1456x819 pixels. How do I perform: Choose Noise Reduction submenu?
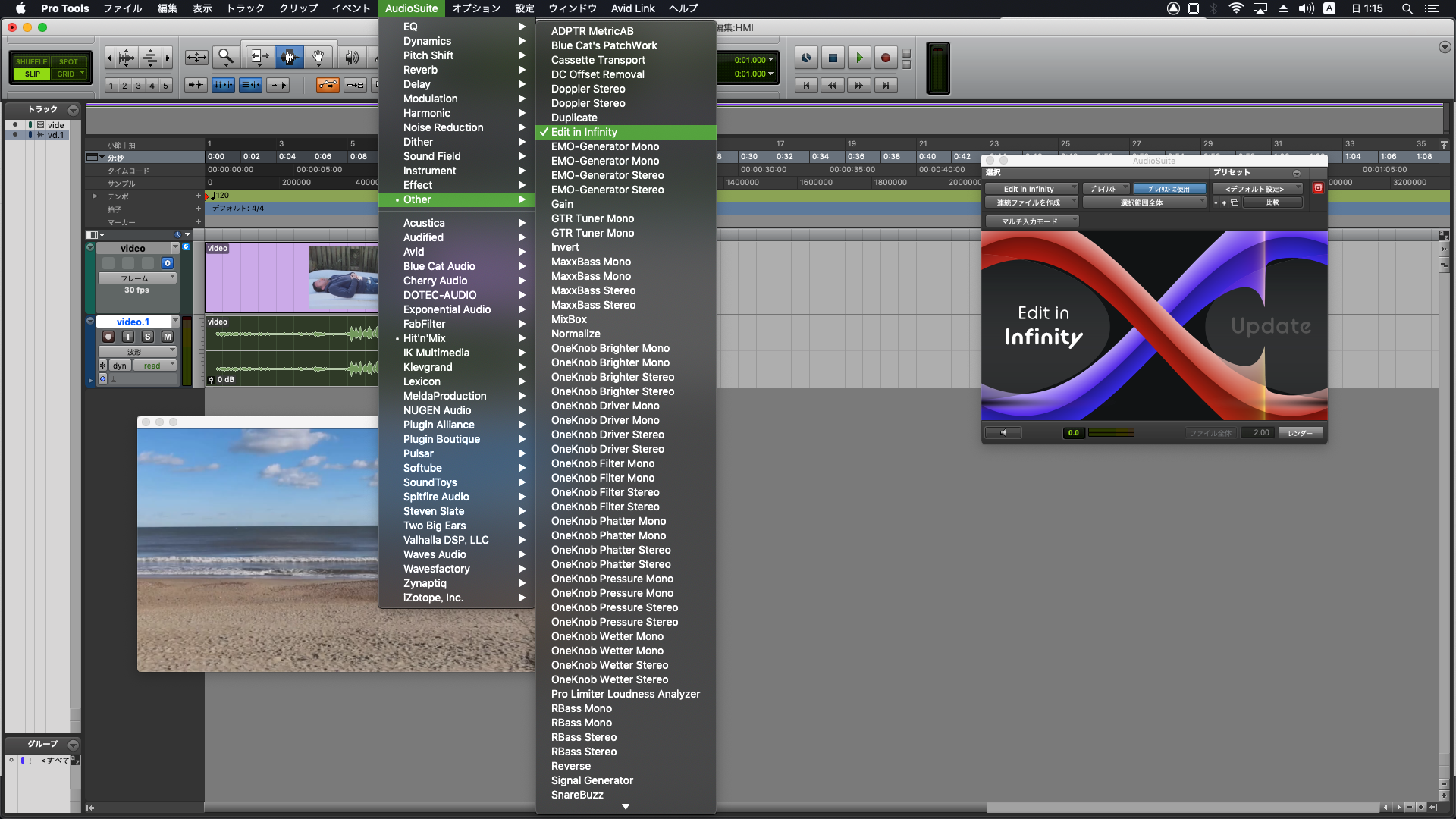click(456, 127)
